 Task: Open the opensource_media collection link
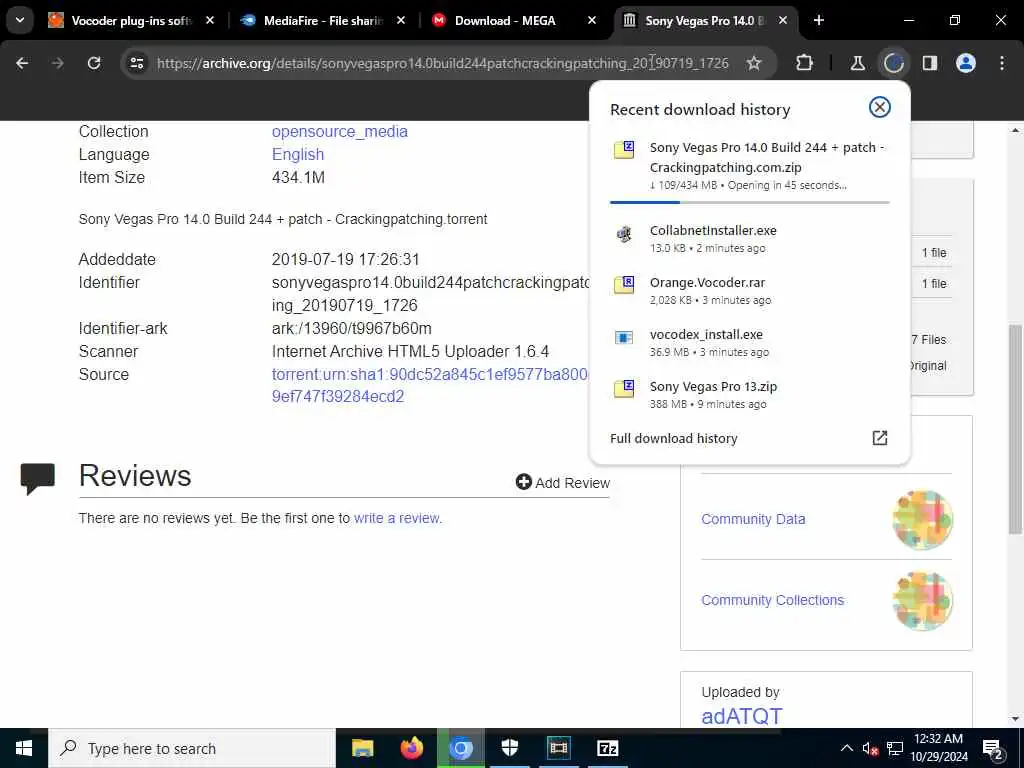coord(340,131)
